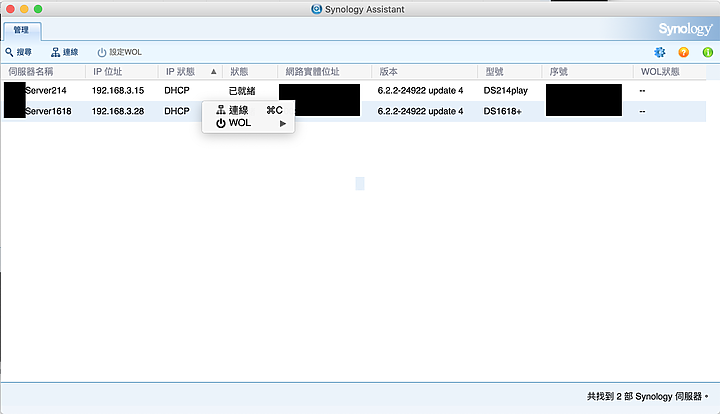
Task: Click the Synology Assistant title icon
Action: coord(316,9)
